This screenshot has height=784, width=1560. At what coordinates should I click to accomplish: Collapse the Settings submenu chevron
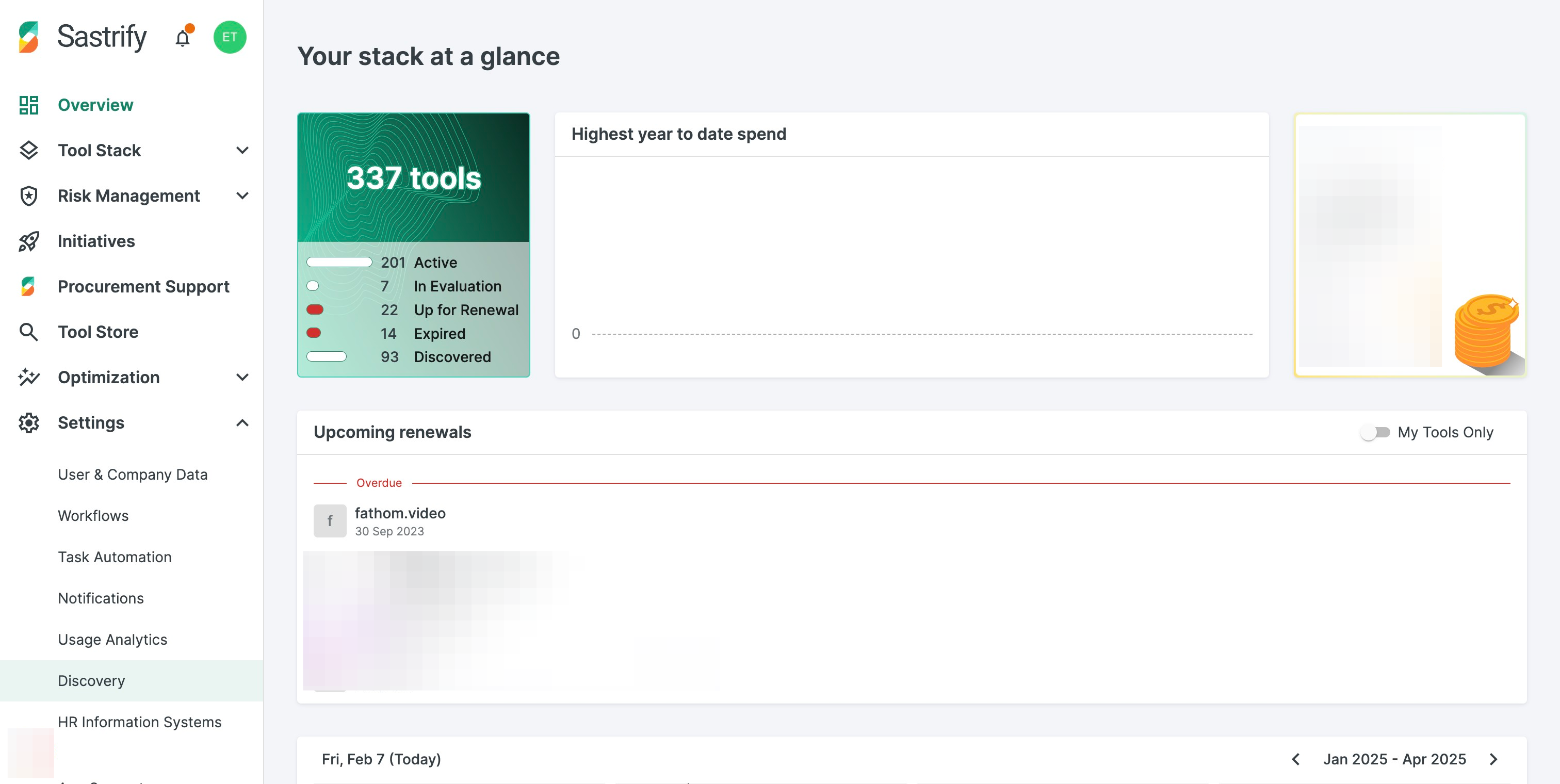tap(242, 422)
